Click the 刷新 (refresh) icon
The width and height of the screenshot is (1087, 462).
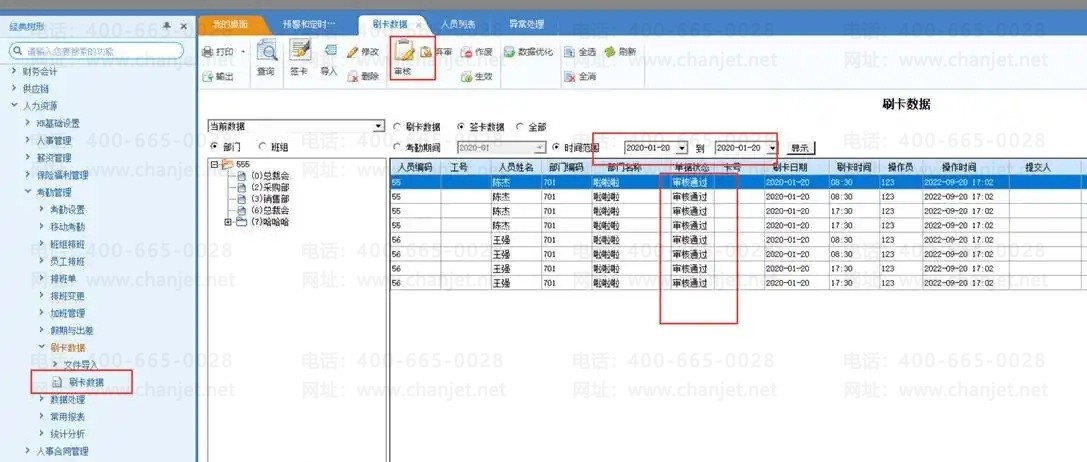[x=620, y=51]
